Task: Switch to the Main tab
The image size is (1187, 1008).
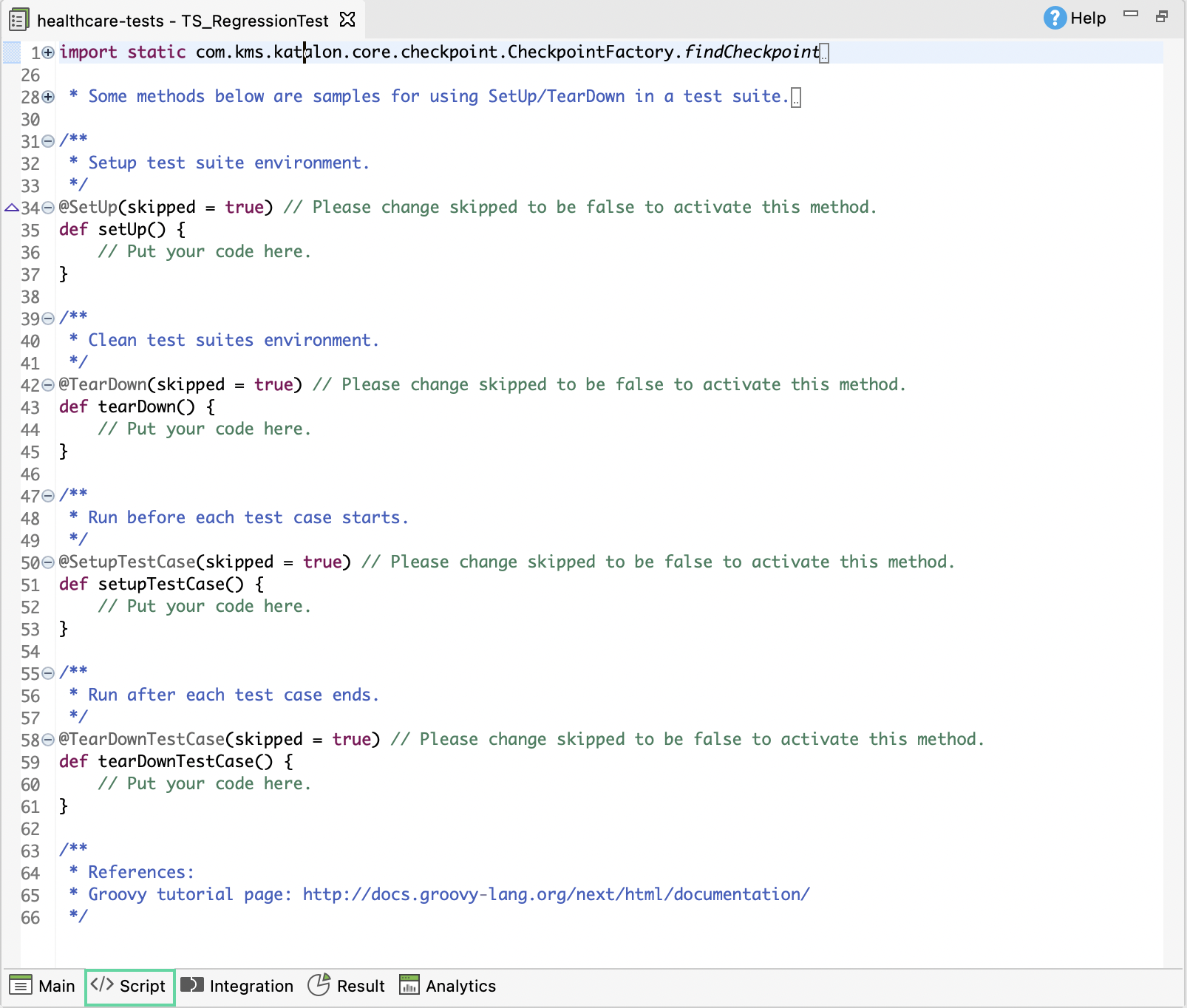Action: [x=43, y=986]
